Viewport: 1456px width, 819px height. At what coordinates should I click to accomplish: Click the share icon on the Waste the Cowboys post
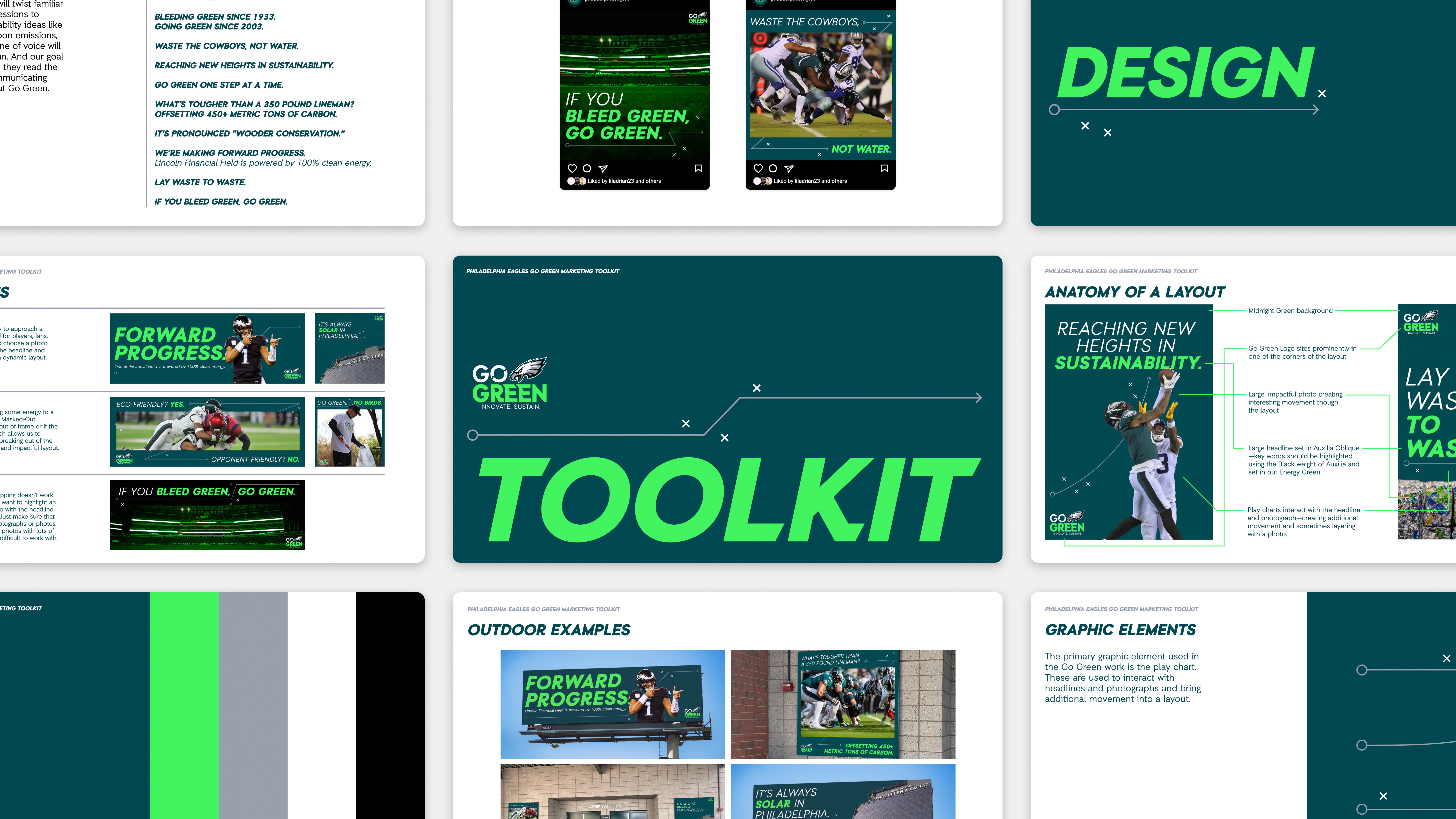coord(789,168)
